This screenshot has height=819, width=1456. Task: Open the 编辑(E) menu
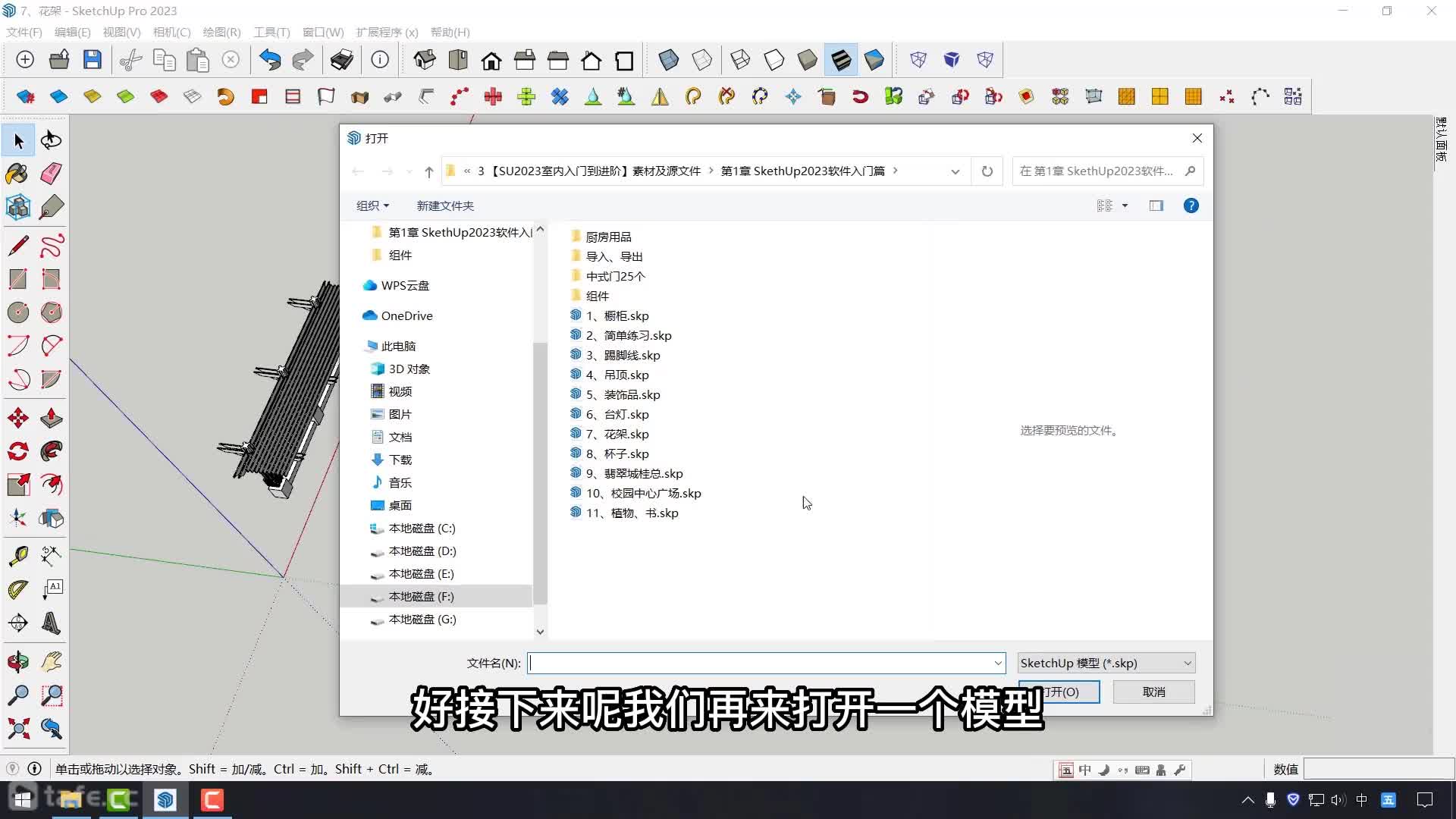click(72, 32)
